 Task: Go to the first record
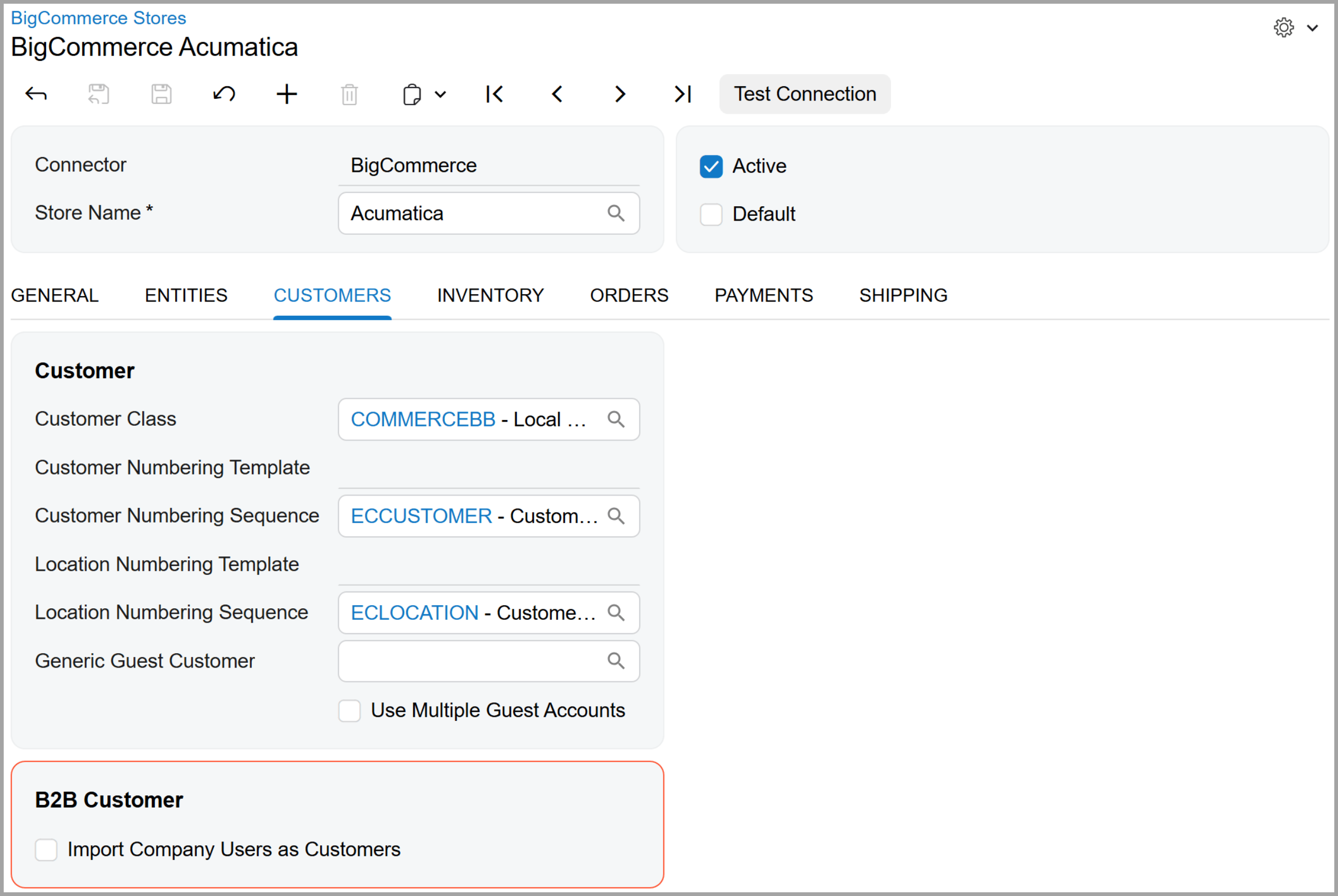494,94
